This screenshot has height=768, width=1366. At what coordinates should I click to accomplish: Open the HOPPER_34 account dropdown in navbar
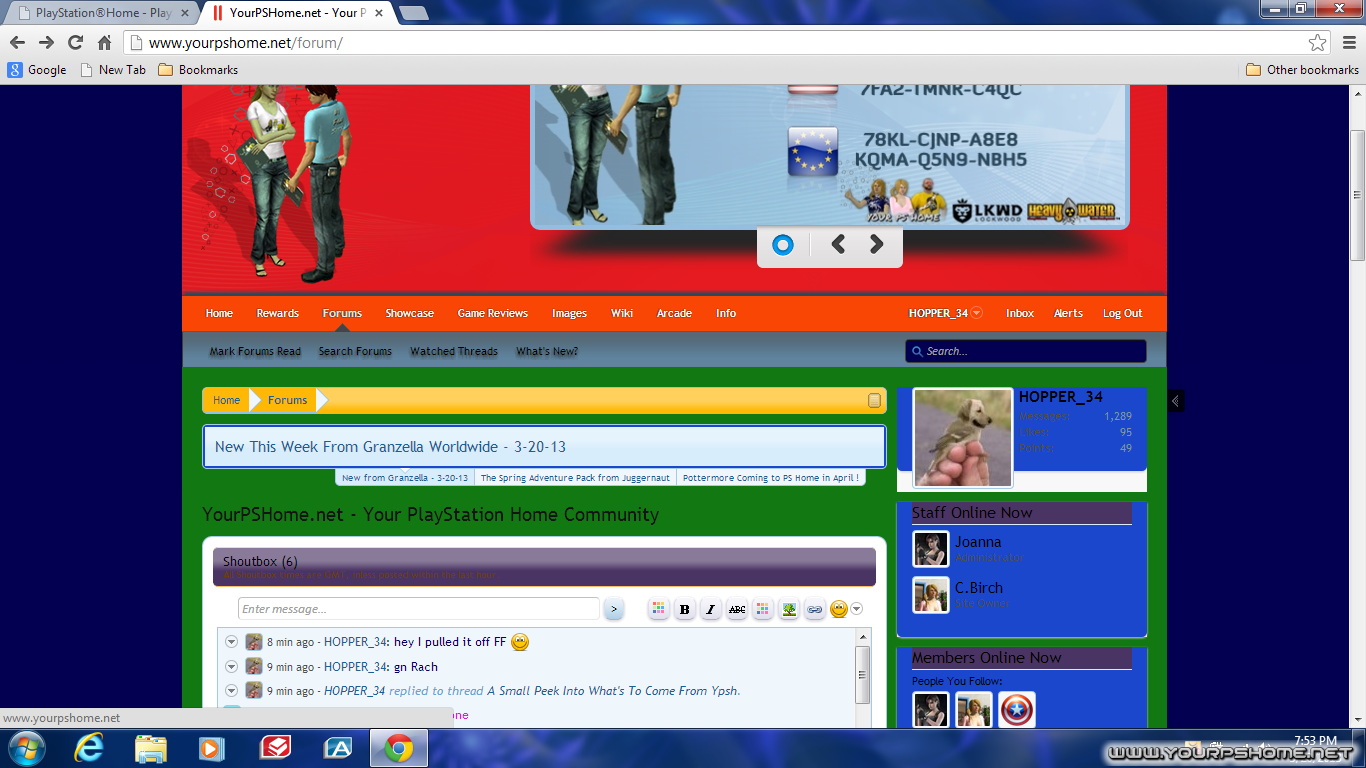tap(945, 313)
